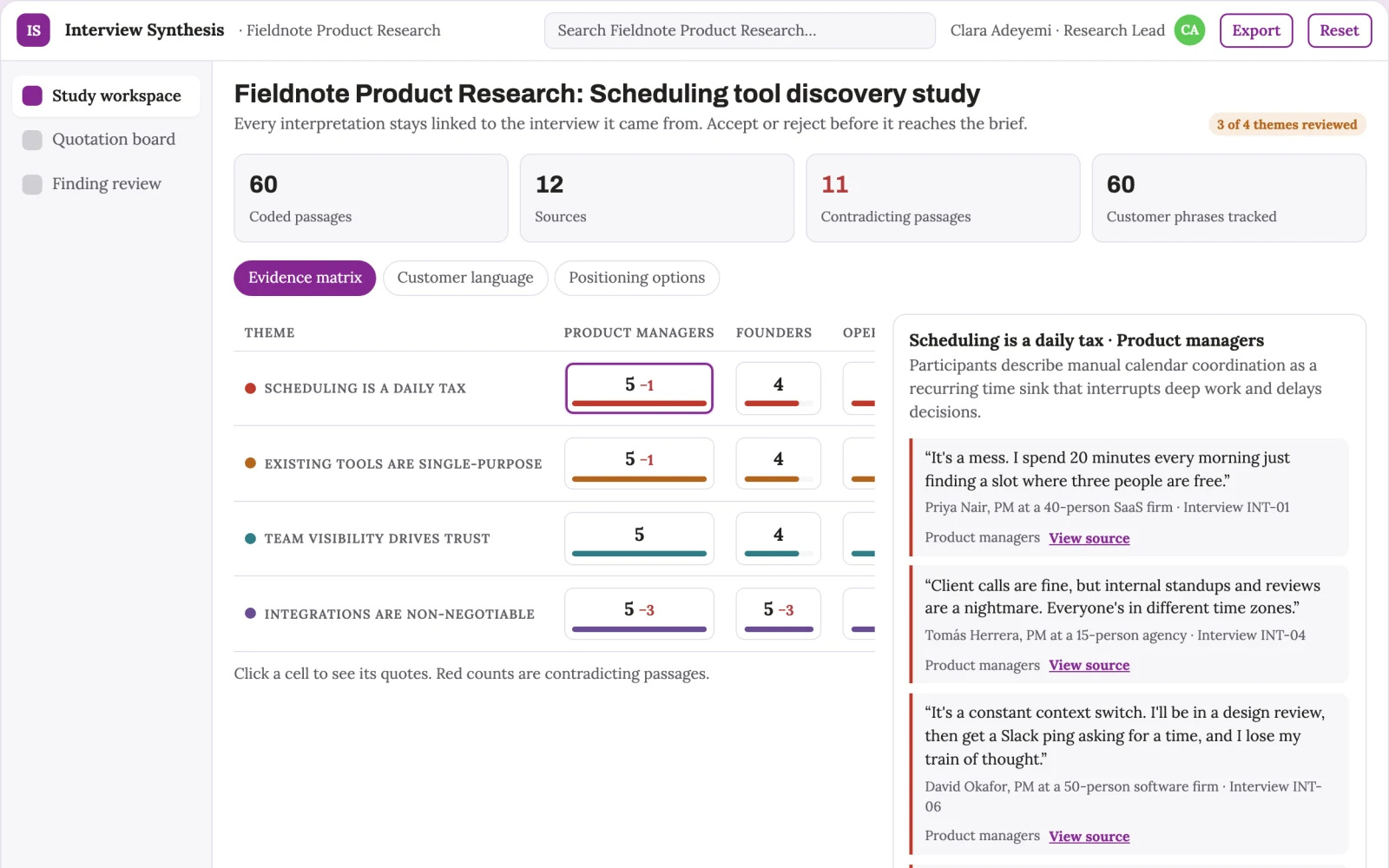Click the Team visibility drives trust theme
1389x868 pixels.
tap(377, 539)
